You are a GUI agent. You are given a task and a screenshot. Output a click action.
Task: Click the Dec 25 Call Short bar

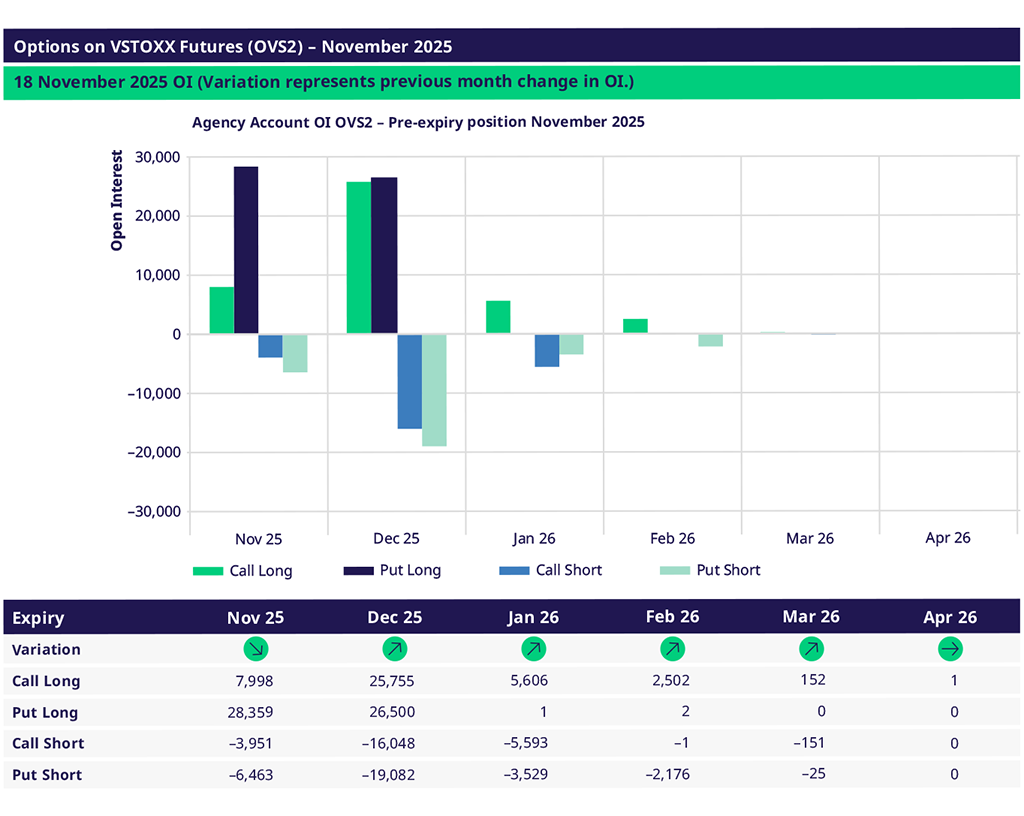(x=409, y=381)
